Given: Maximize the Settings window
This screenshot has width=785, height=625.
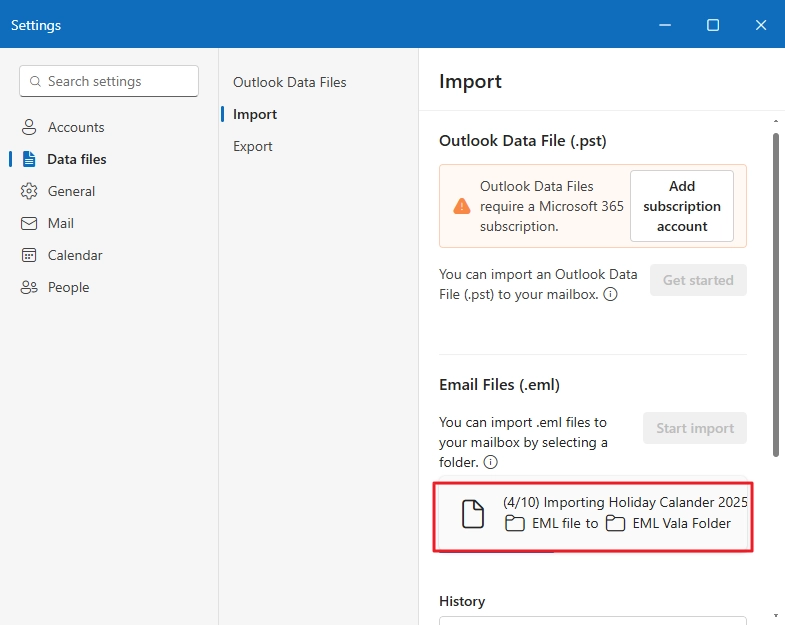Looking at the screenshot, I should coord(713,25).
